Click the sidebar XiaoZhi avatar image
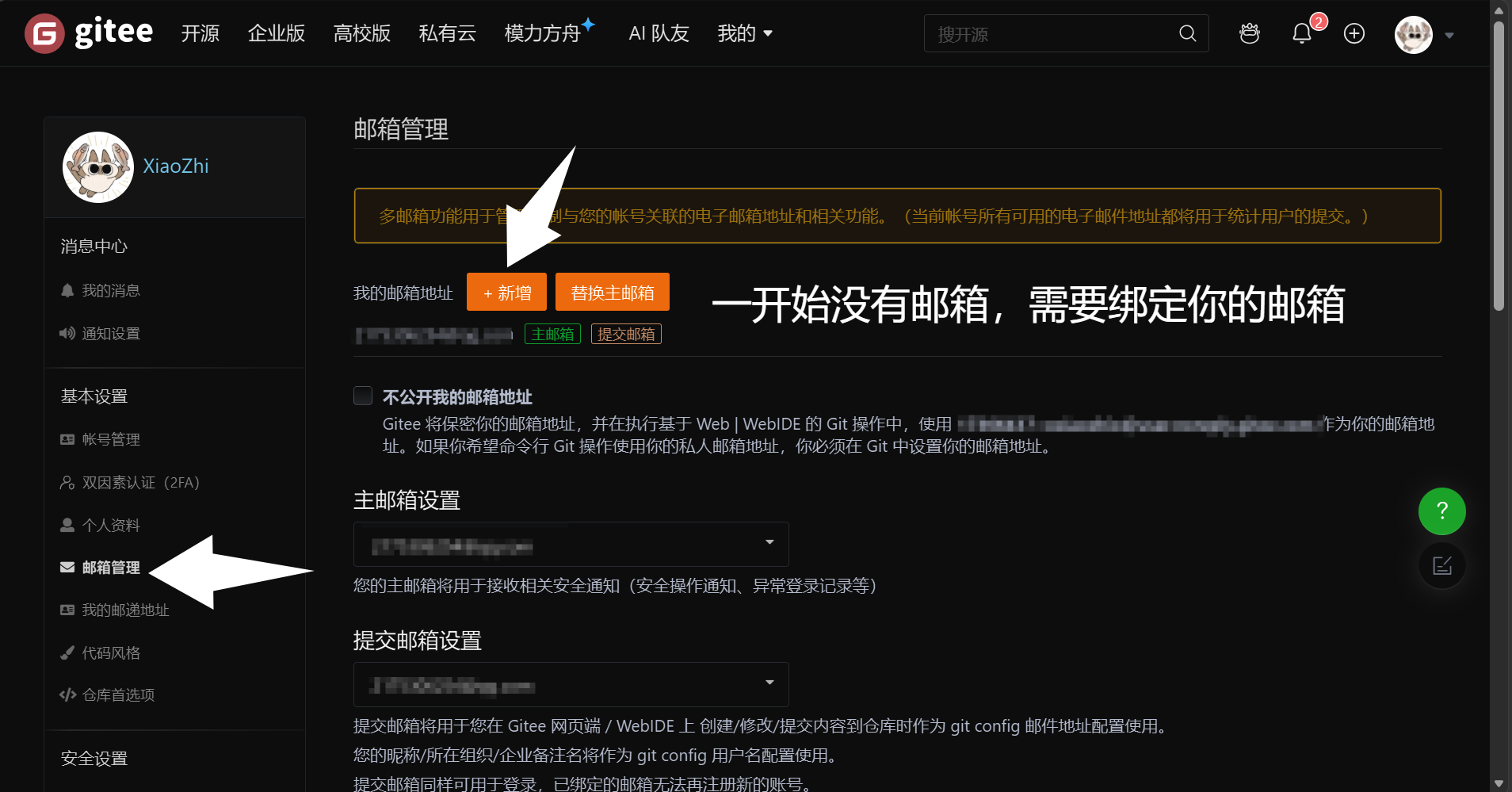The height and width of the screenshot is (792, 1512). [98, 167]
